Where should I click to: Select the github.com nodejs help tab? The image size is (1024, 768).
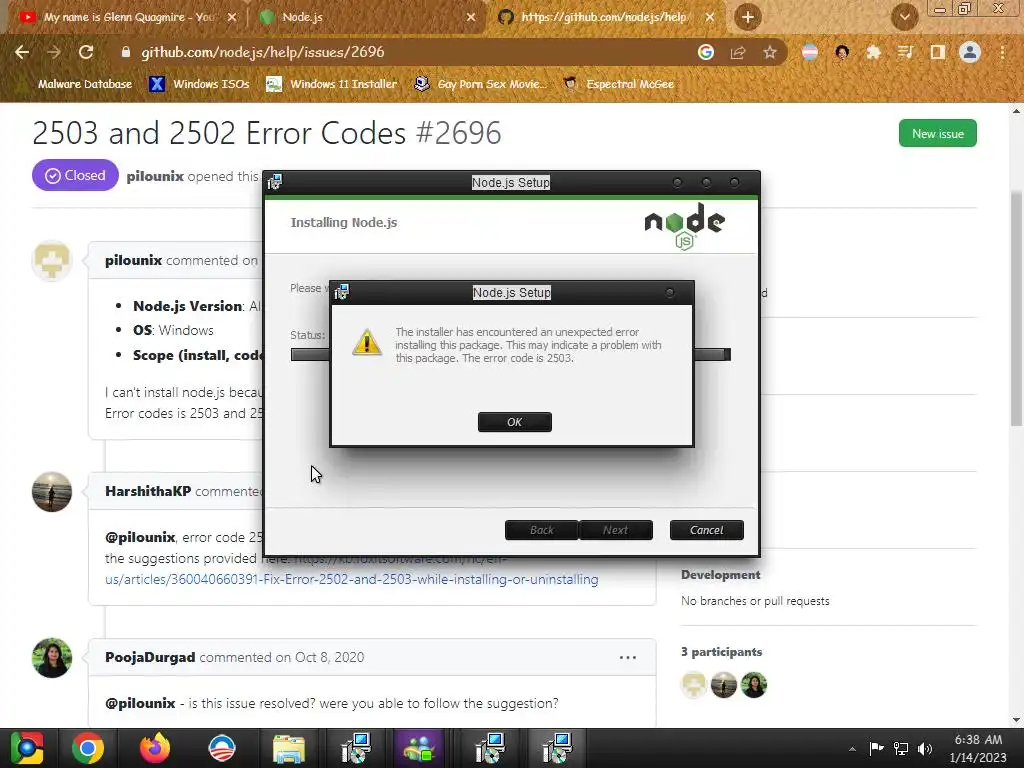click(604, 17)
